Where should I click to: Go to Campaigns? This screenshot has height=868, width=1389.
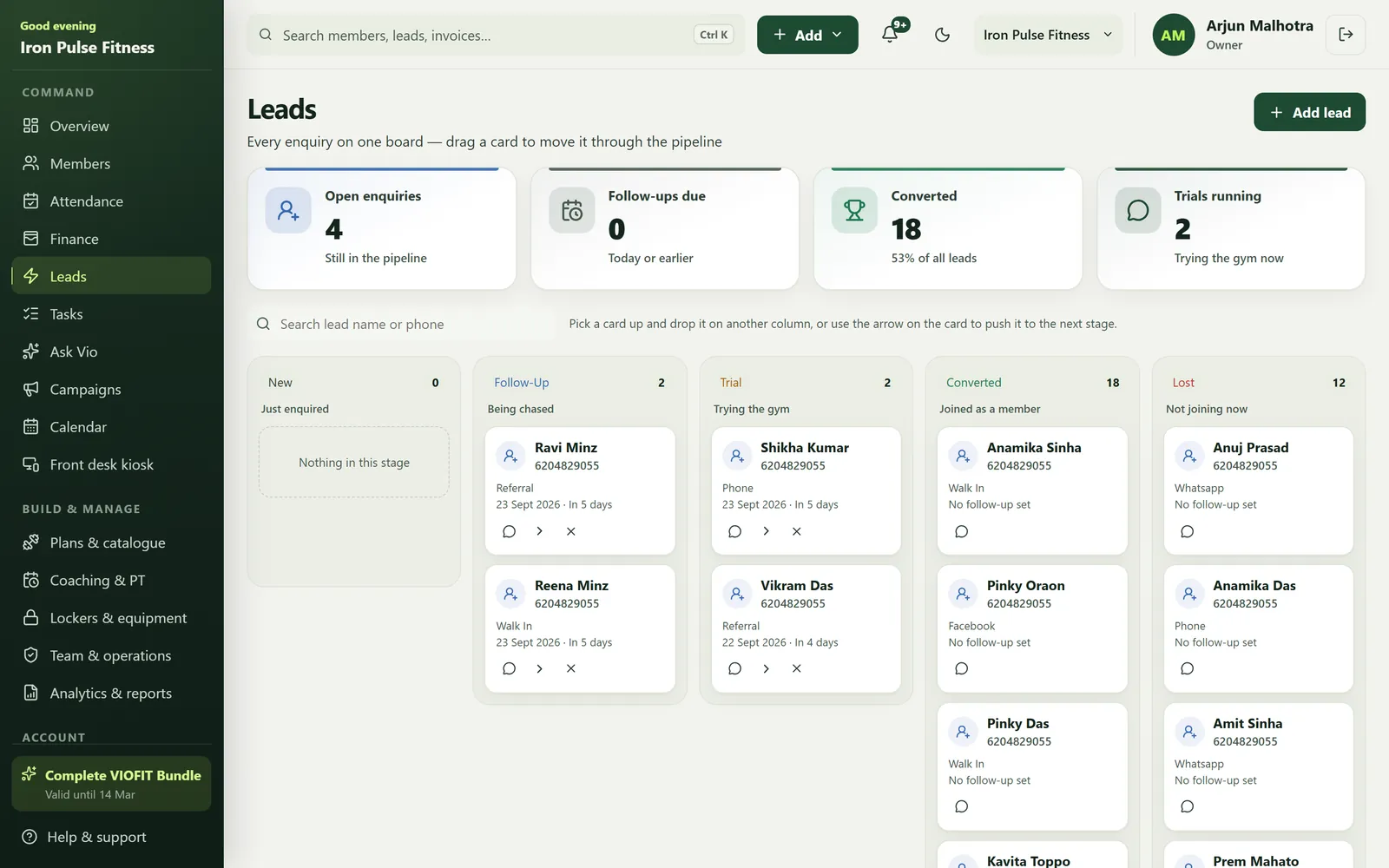tap(111, 389)
